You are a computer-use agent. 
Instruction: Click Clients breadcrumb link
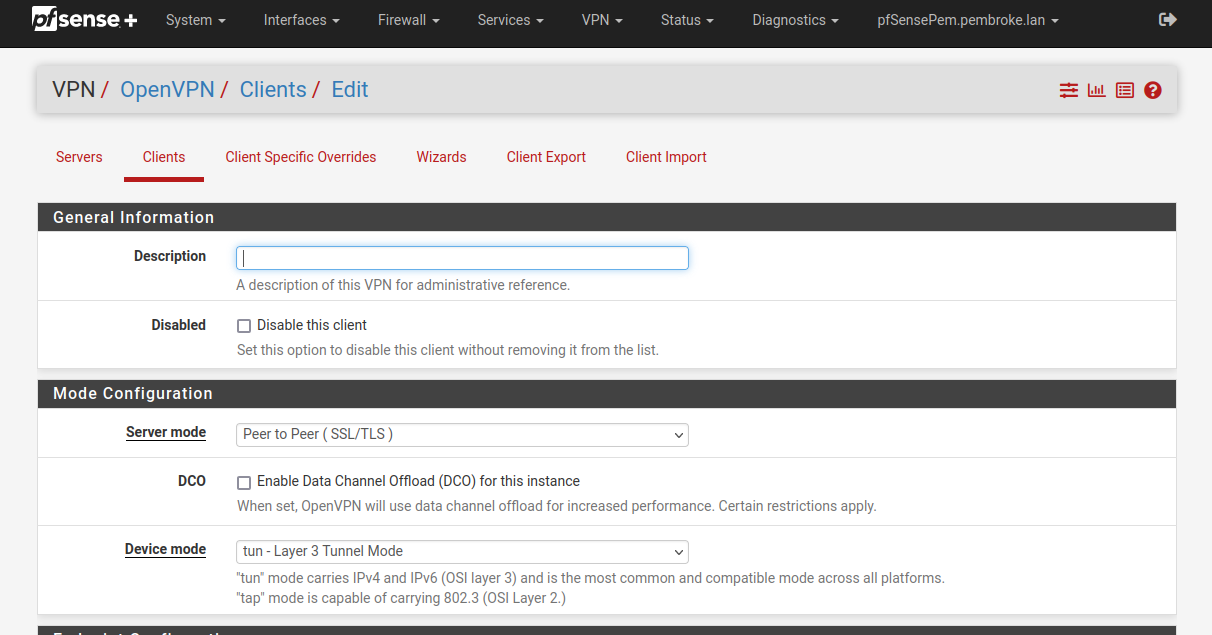(x=273, y=90)
